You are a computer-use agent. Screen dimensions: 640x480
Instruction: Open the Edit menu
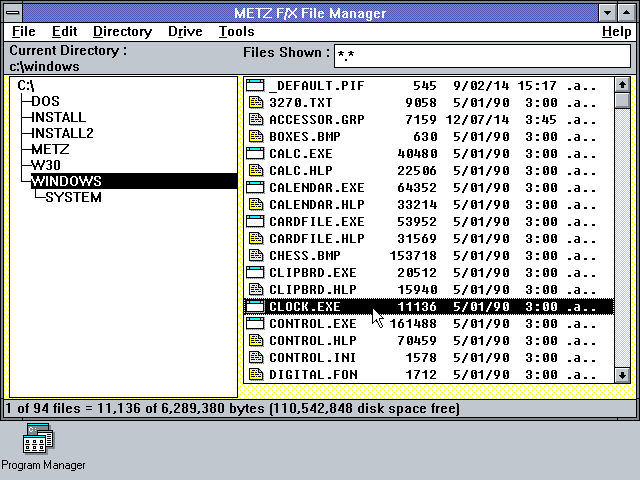[x=64, y=31]
